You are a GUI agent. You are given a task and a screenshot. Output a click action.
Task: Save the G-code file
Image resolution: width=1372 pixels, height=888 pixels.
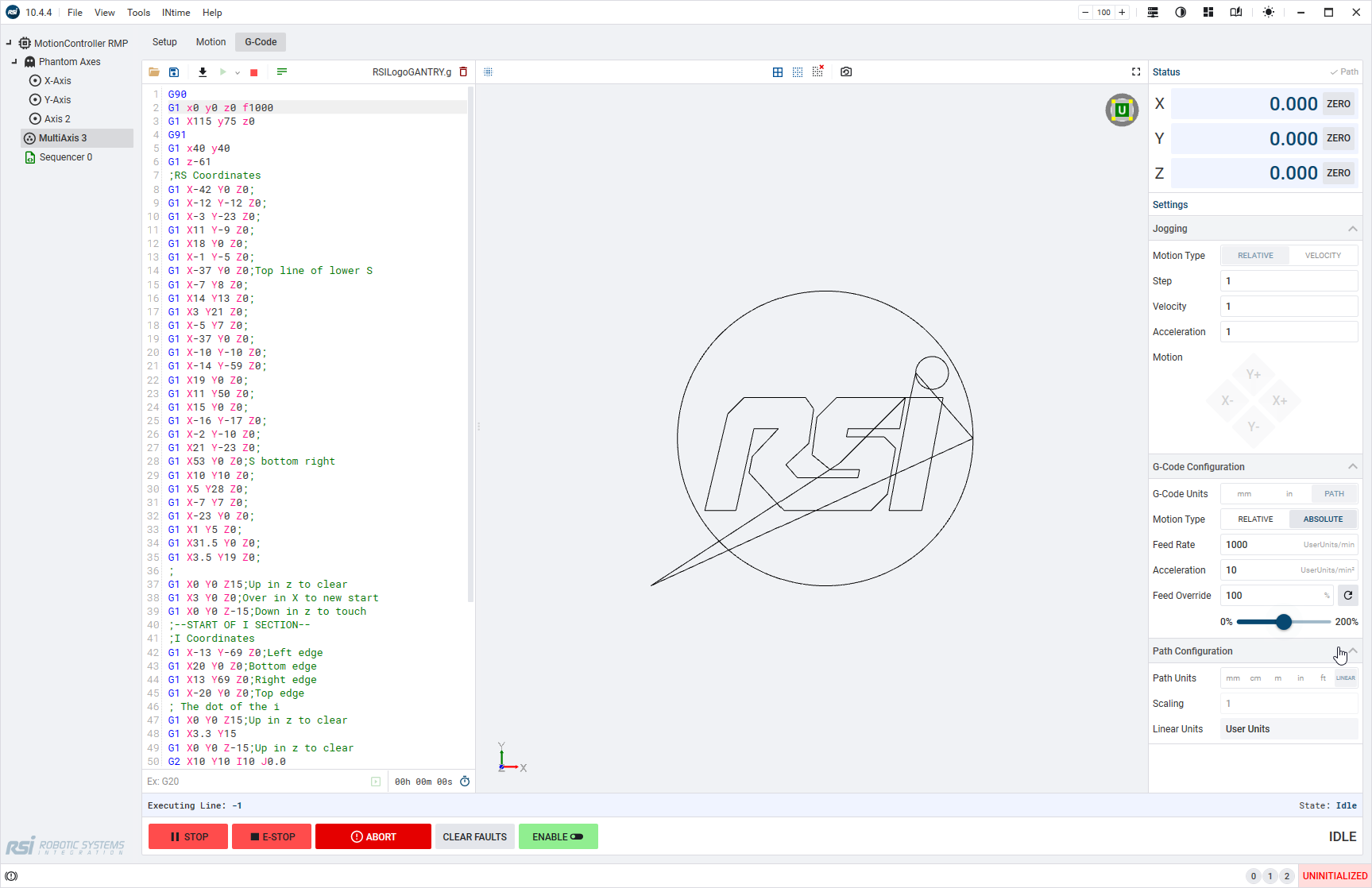[174, 72]
